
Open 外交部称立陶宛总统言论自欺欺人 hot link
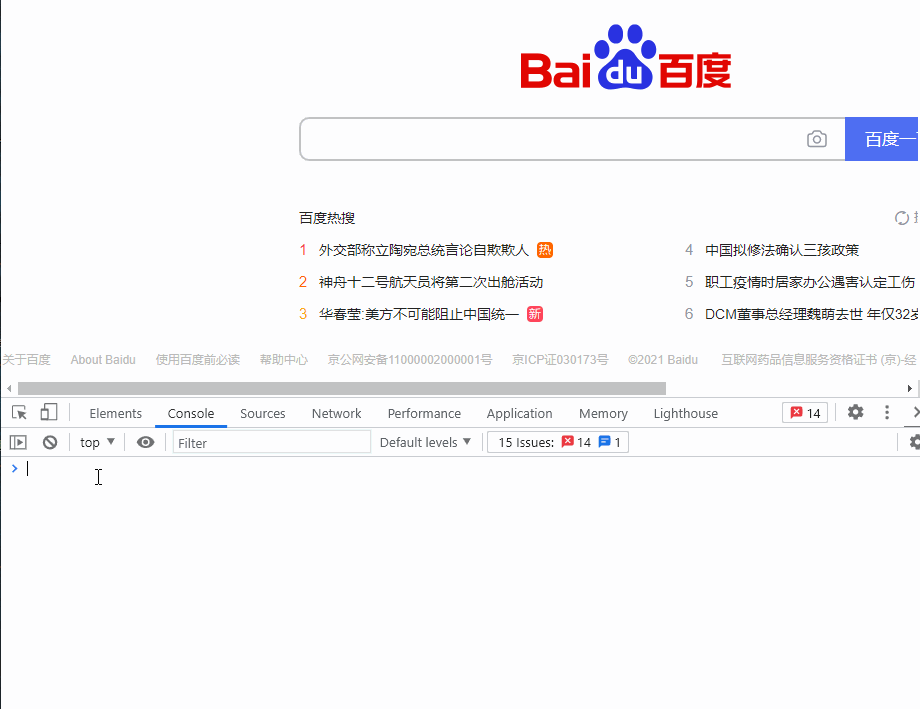tap(424, 250)
